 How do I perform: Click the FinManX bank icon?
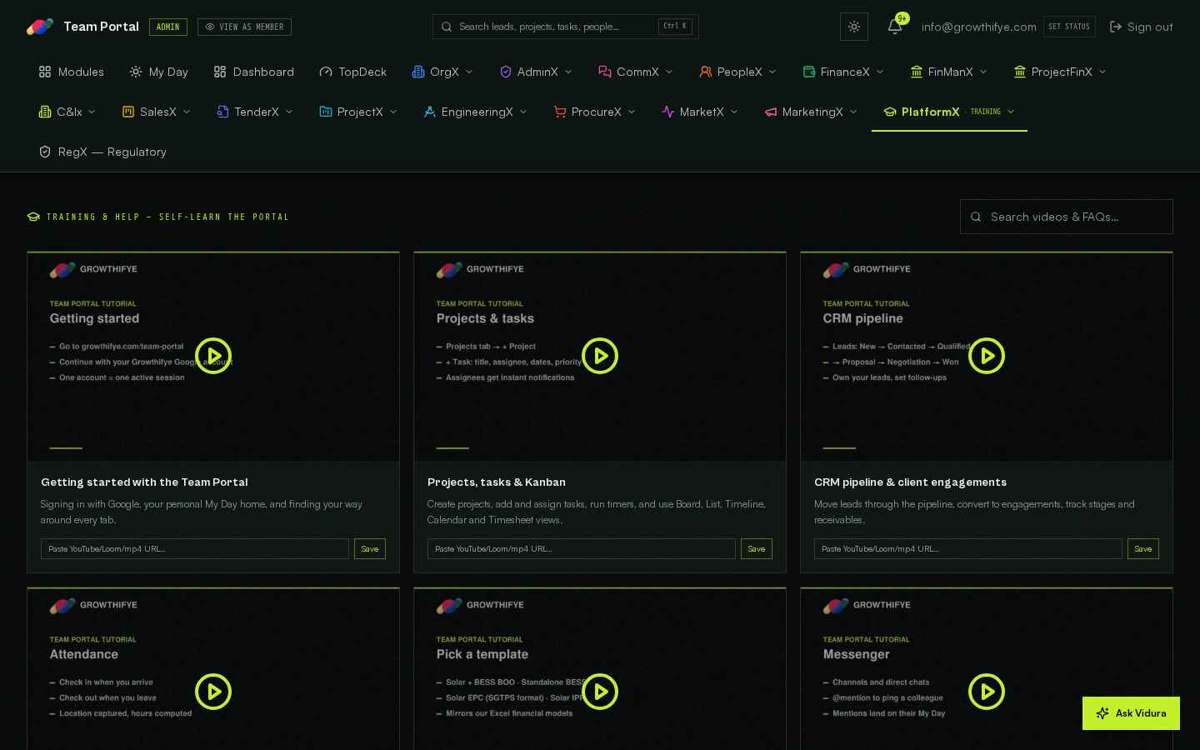[917, 72]
